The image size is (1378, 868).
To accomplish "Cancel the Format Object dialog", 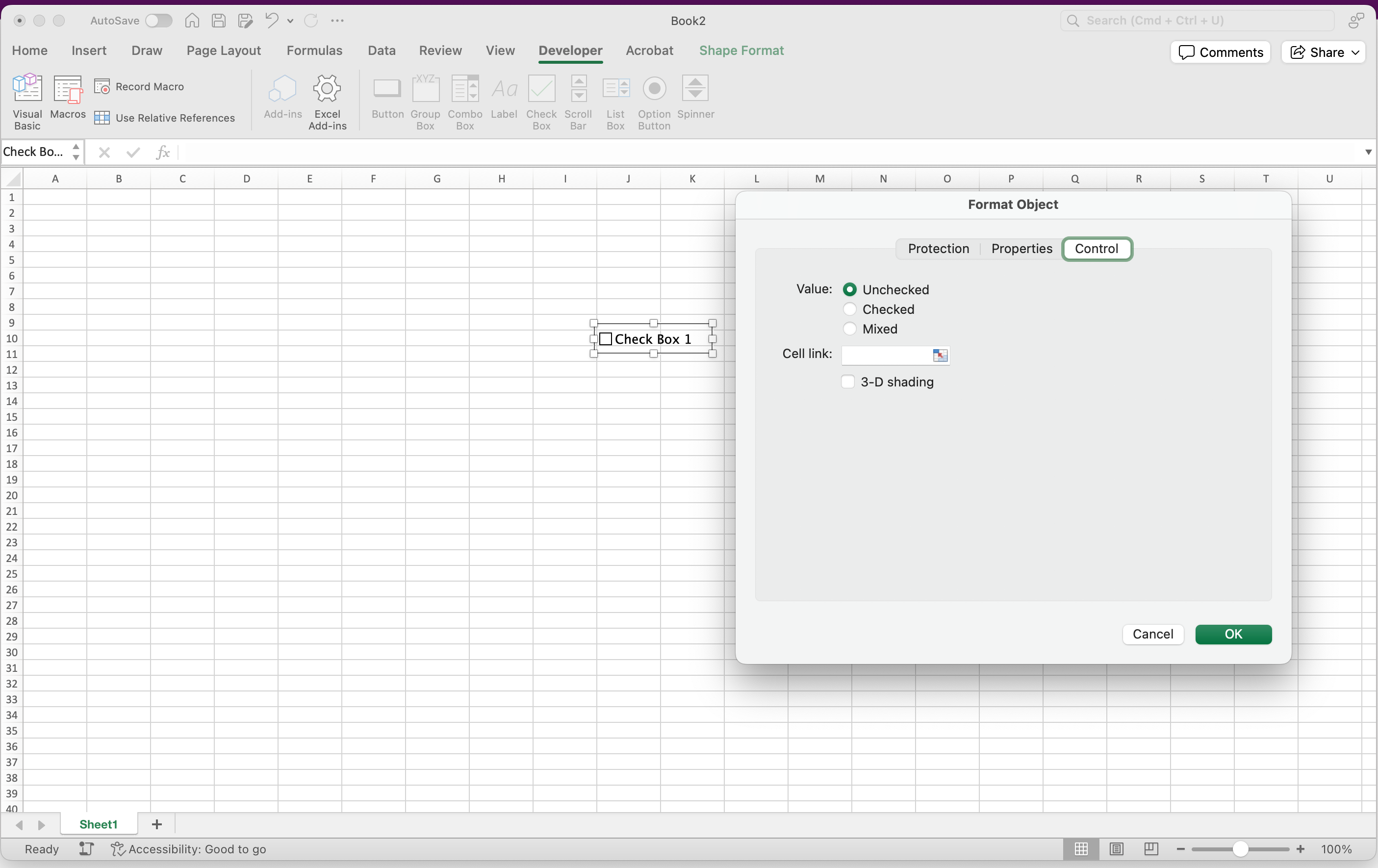I will coord(1153,635).
